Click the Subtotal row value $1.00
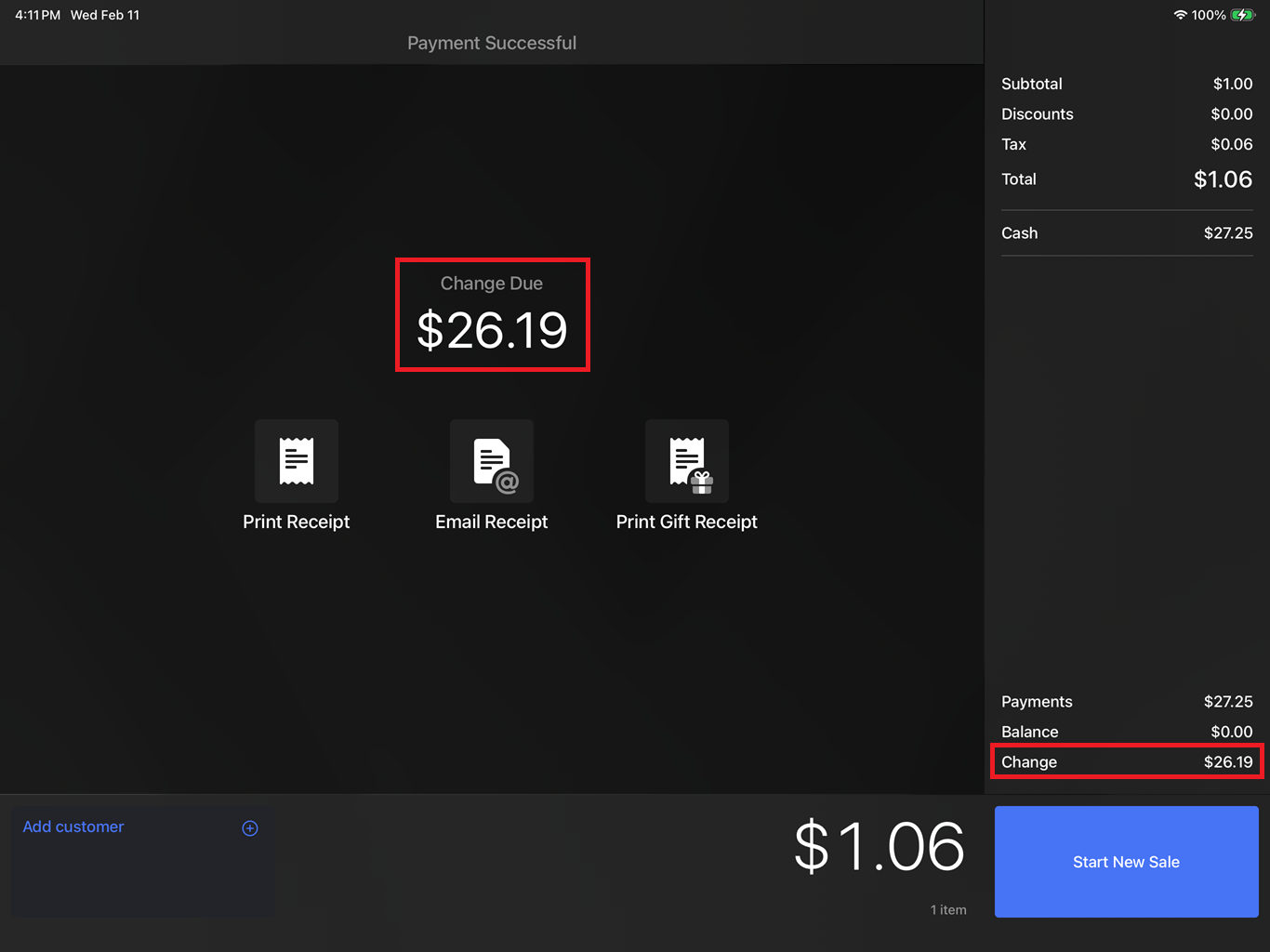This screenshot has width=1270, height=952. click(x=1233, y=84)
